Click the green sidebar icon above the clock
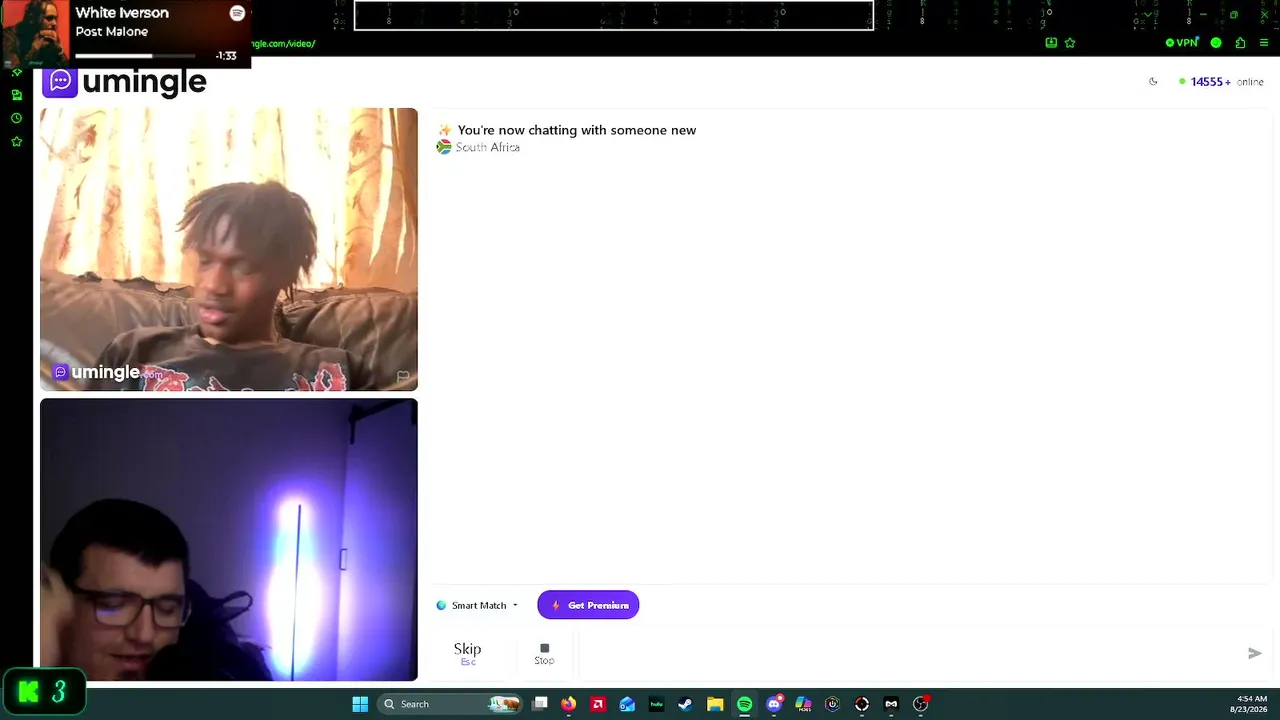Viewport: 1280px width, 720px height. point(16,95)
